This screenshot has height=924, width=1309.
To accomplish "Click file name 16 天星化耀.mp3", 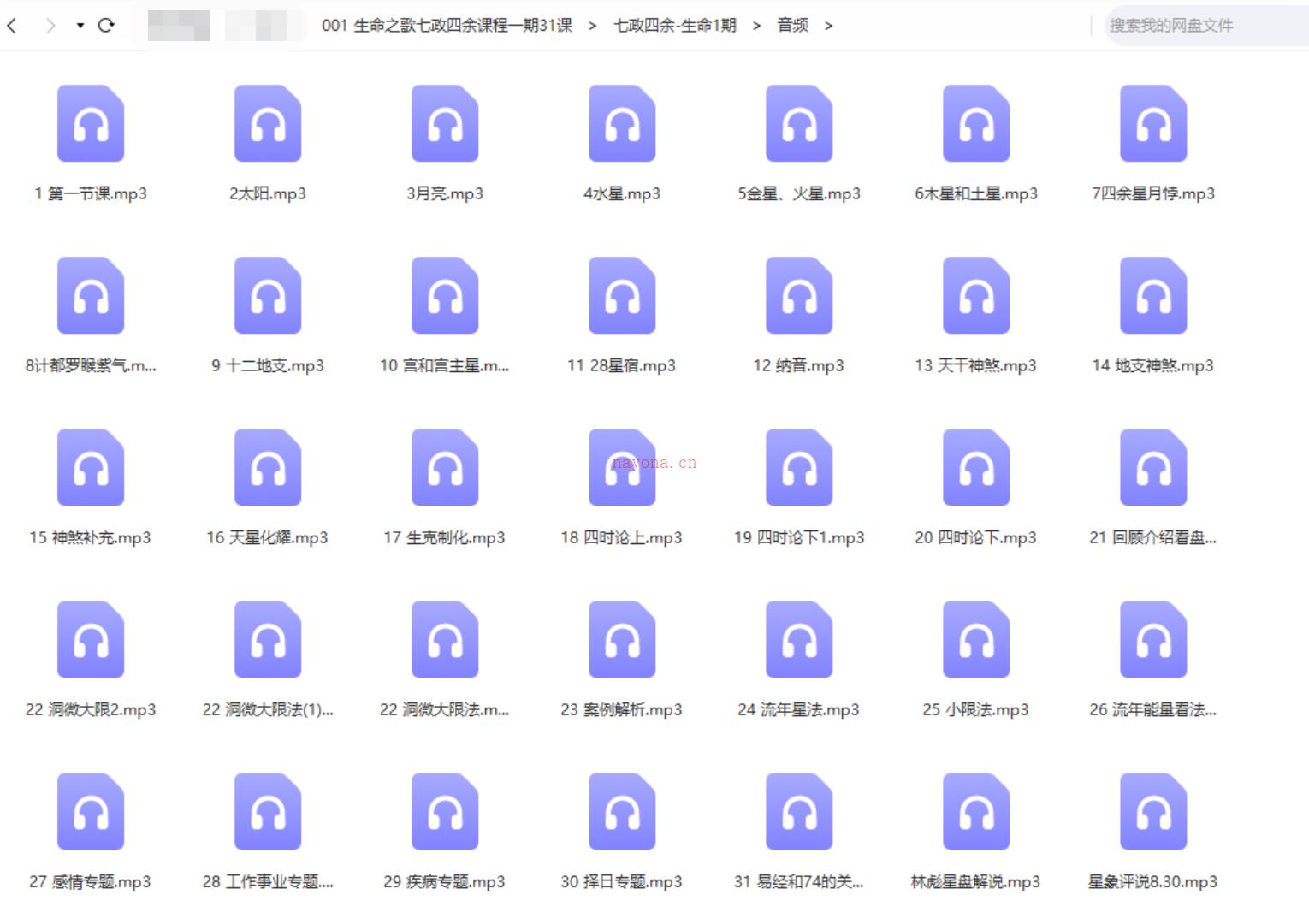I will coord(268,537).
